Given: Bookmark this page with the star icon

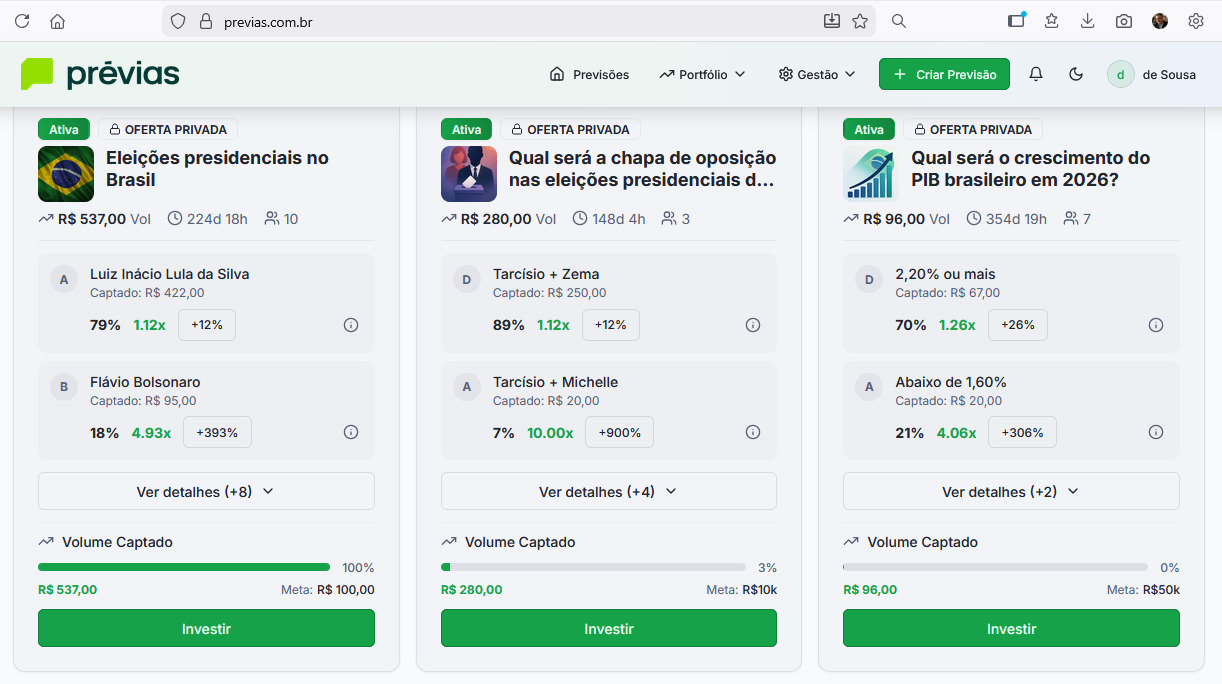Looking at the screenshot, I should [x=860, y=21].
